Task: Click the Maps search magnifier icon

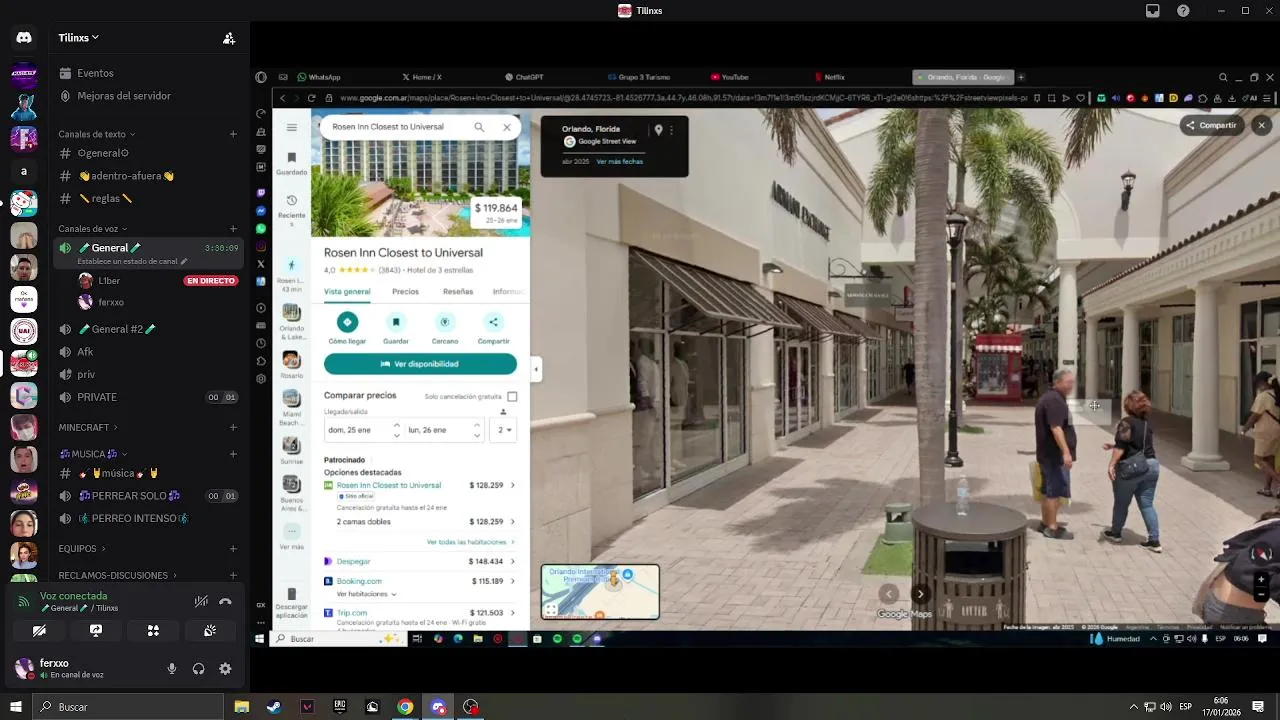Action: tap(479, 127)
